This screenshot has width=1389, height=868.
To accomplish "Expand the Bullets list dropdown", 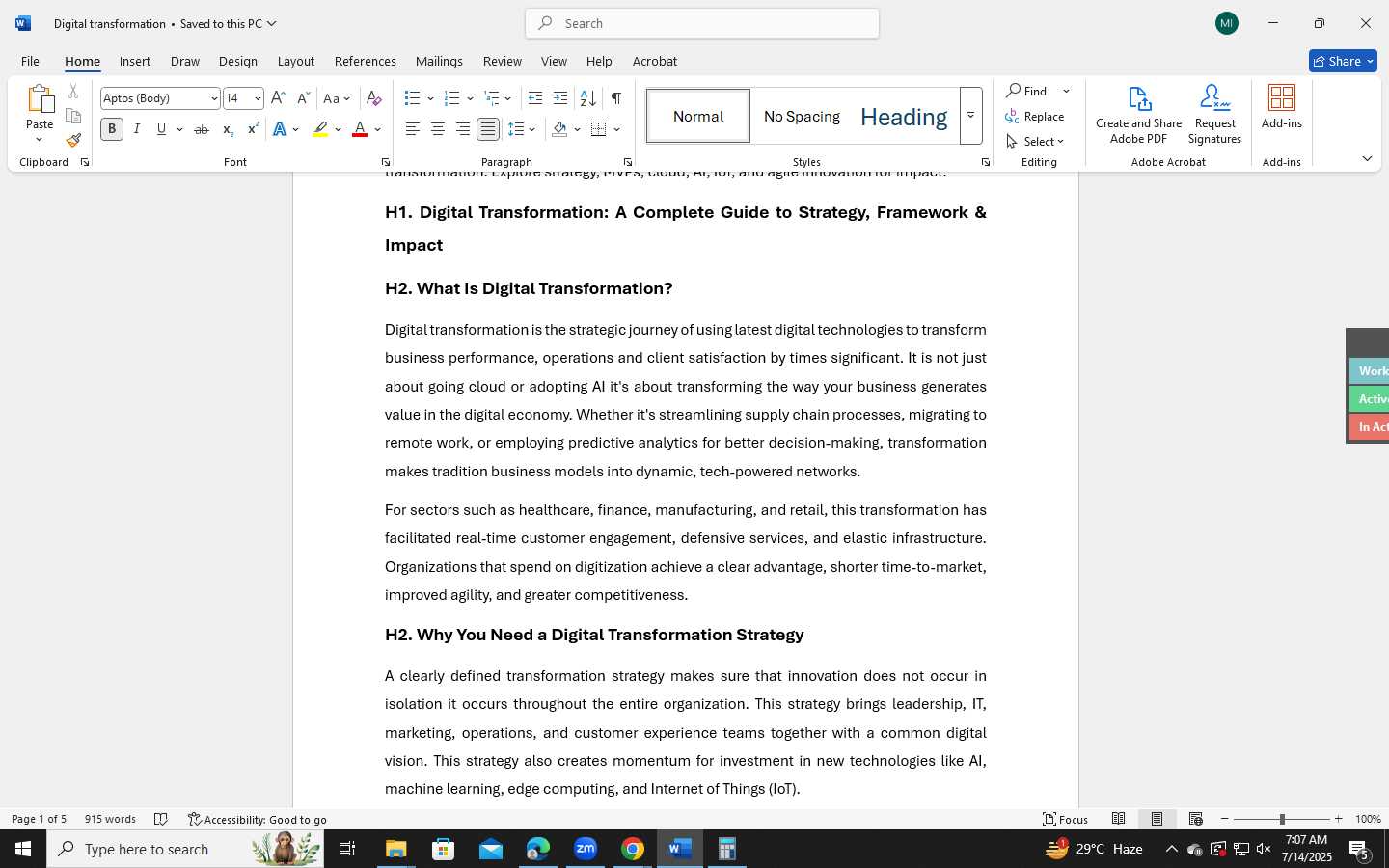I will click(x=430, y=98).
